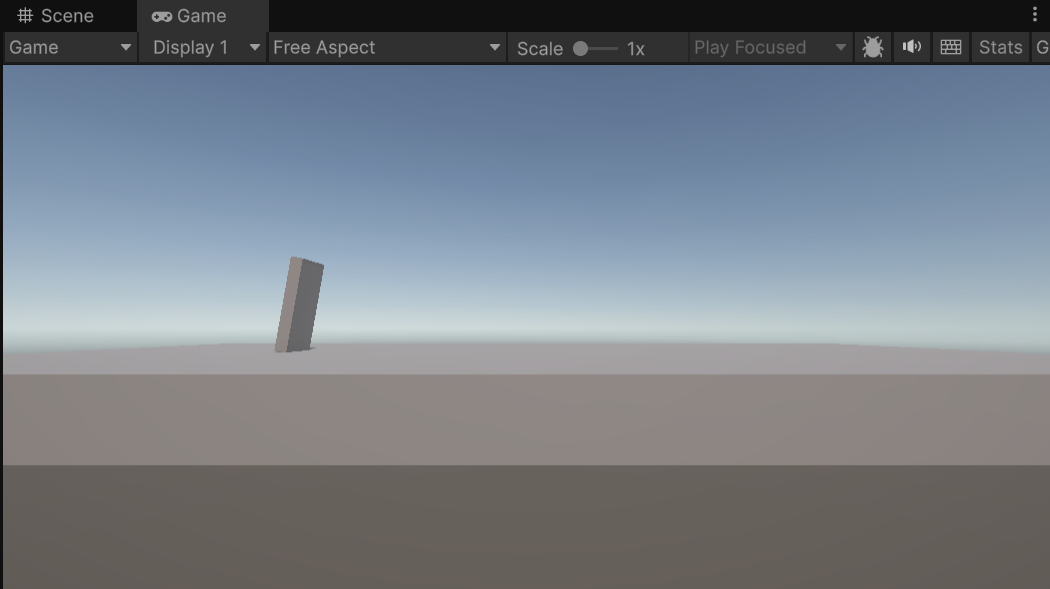The image size is (1050, 589).
Task: Toggle the partially visible Gizmos button
Action: 1042,47
